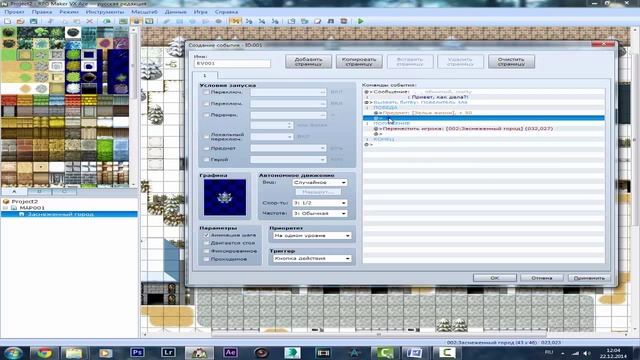Enable the Локальный переключ. condition checkbox
This screenshot has height=360, width=640.
pyautogui.click(x=206, y=136)
